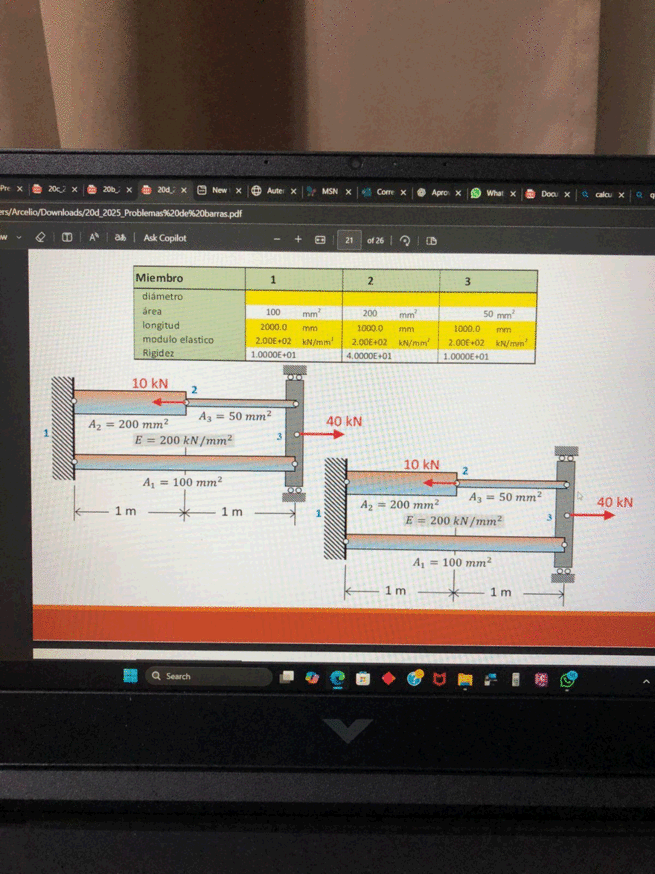655x874 pixels.
Task: Open McAfee from the taskbar
Action: point(440,678)
